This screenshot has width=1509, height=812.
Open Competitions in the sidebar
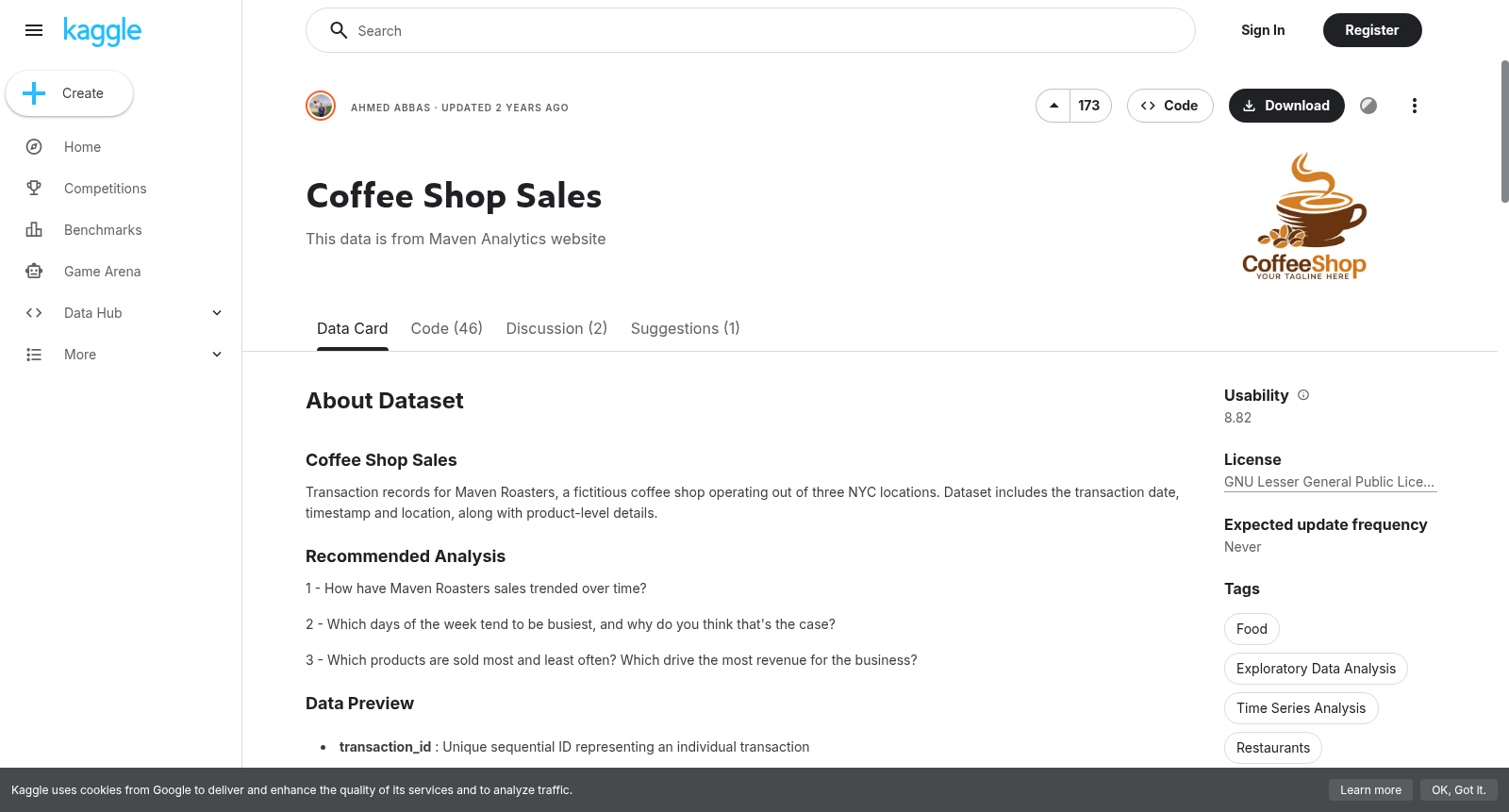click(x=106, y=189)
